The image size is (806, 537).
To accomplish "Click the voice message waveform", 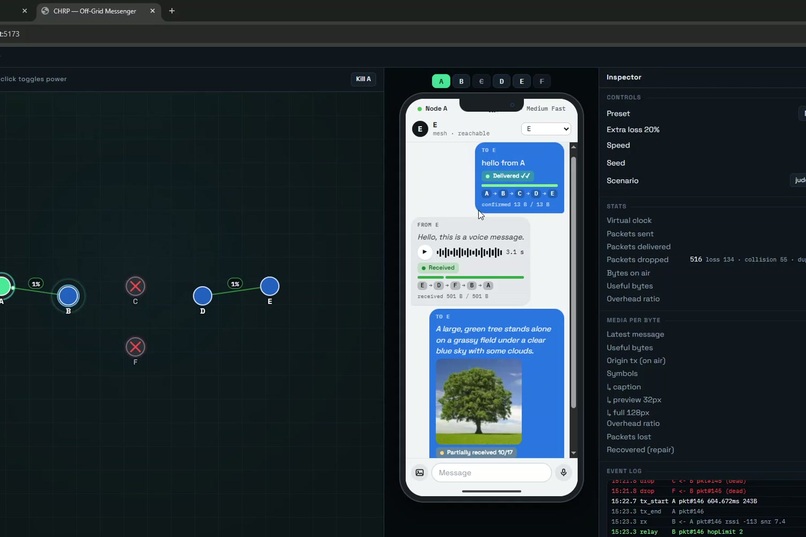I will coord(469,252).
